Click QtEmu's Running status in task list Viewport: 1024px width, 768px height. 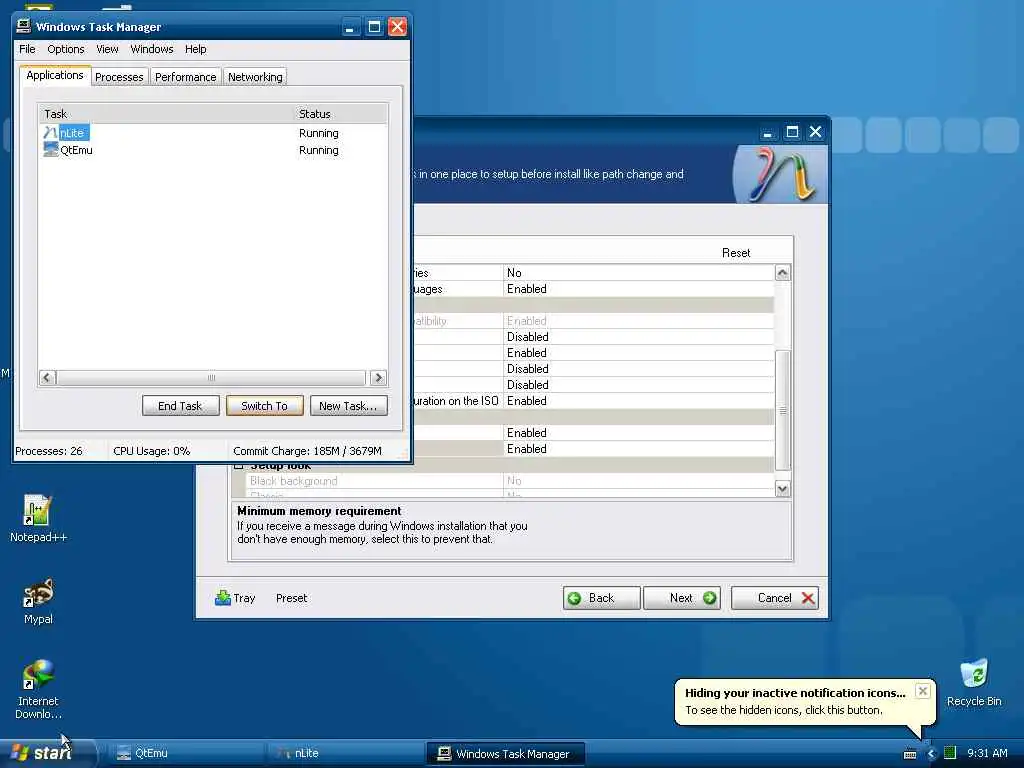(x=319, y=150)
